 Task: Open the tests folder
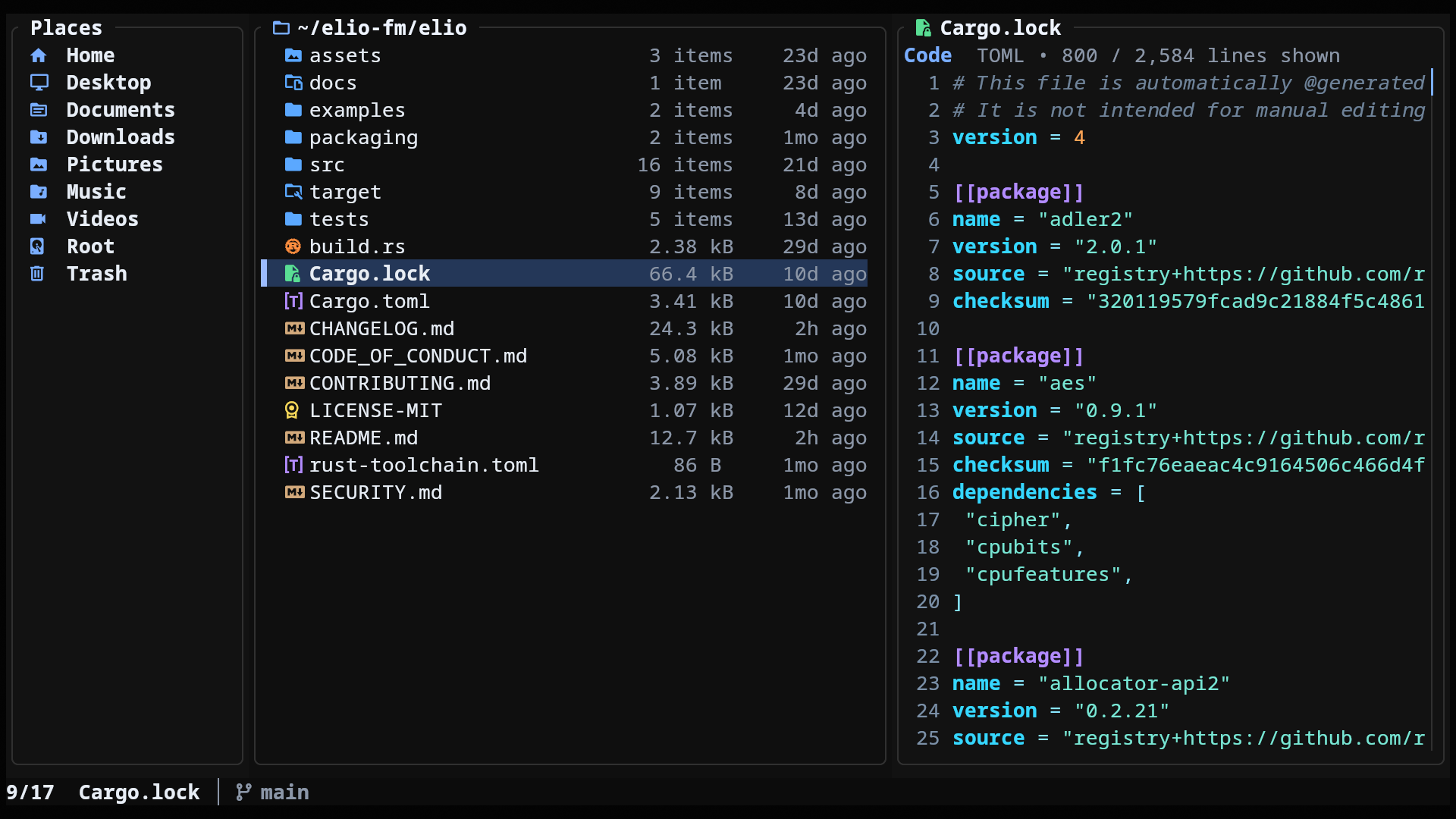(x=564, y=219)
